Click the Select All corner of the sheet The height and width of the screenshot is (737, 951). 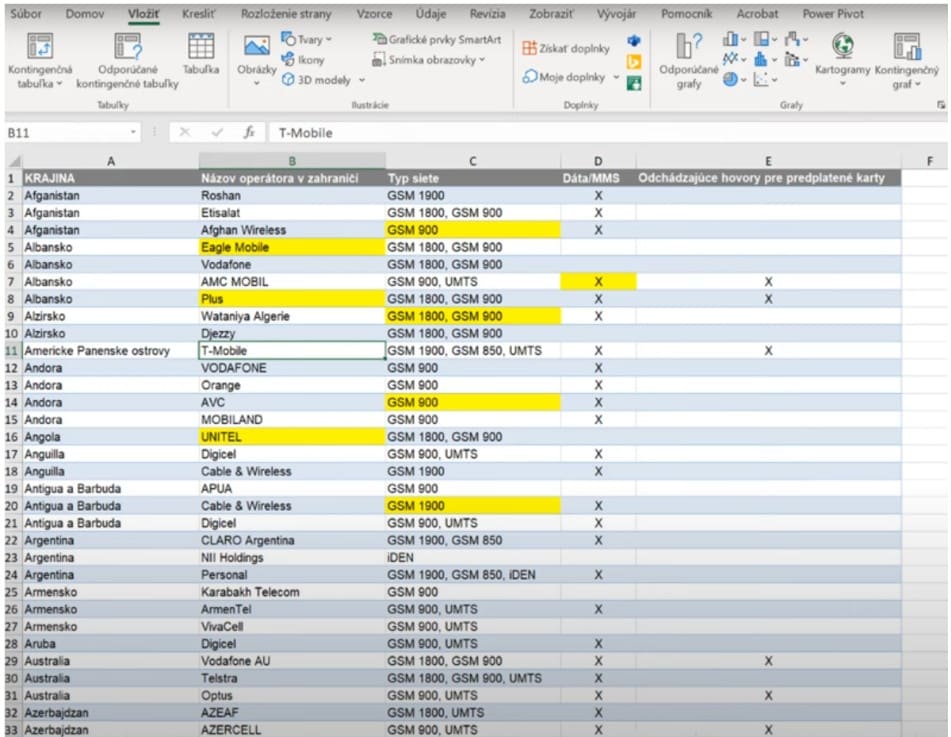point(13,161)
